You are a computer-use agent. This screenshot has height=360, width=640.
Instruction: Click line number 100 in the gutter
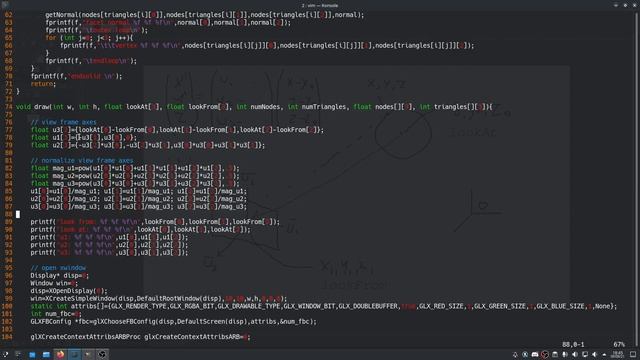point(7,306)
